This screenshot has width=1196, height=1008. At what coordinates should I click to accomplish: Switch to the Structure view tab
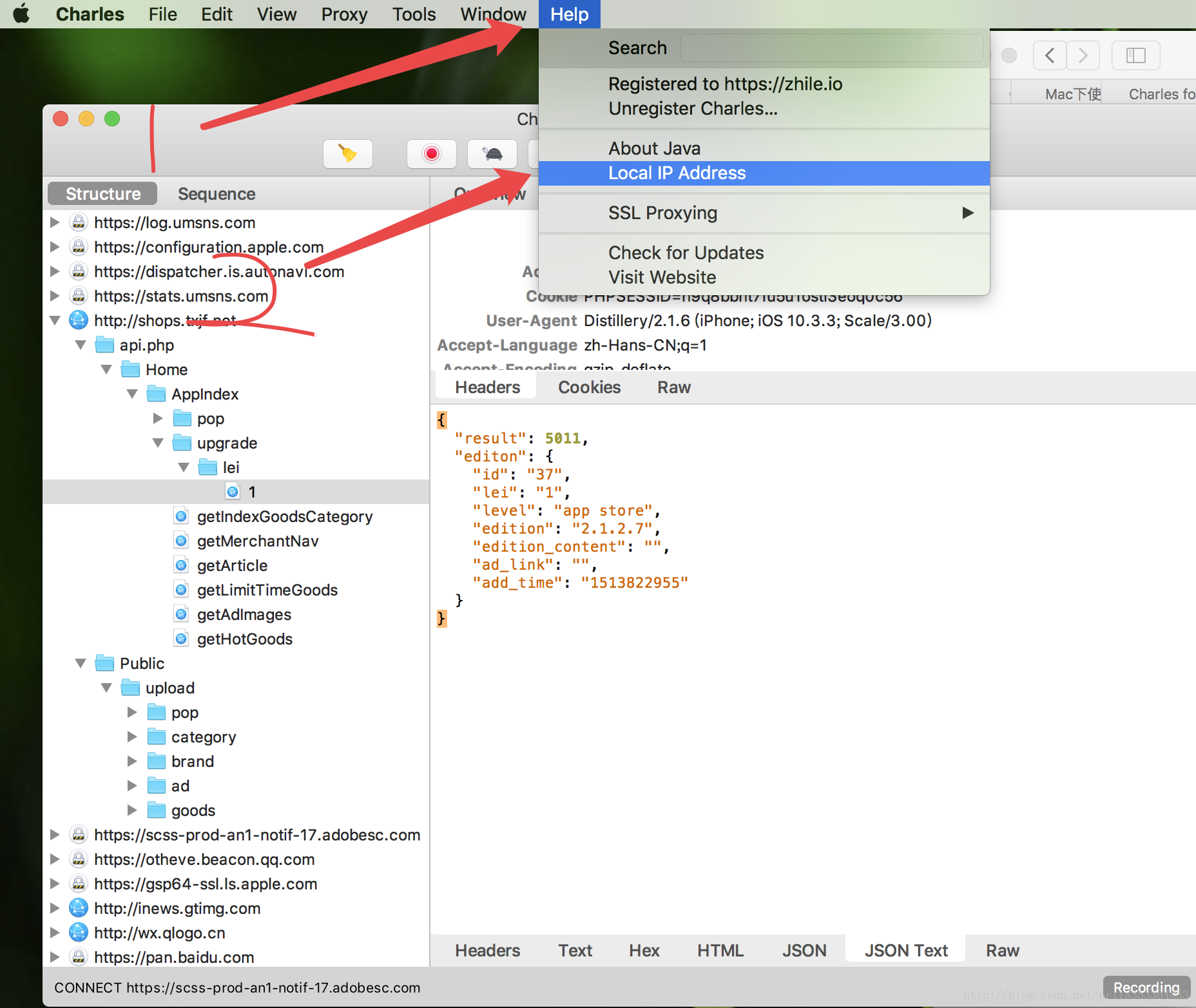tap(103, 194)
